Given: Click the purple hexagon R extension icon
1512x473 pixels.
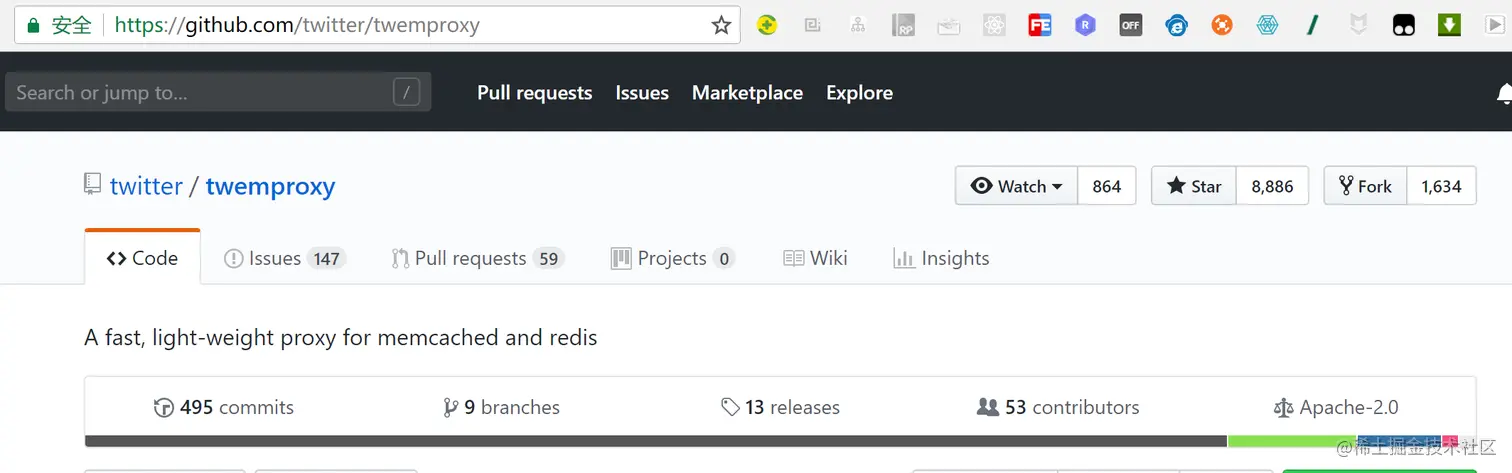Looking at the screenshot, I should pos(1085,25).
